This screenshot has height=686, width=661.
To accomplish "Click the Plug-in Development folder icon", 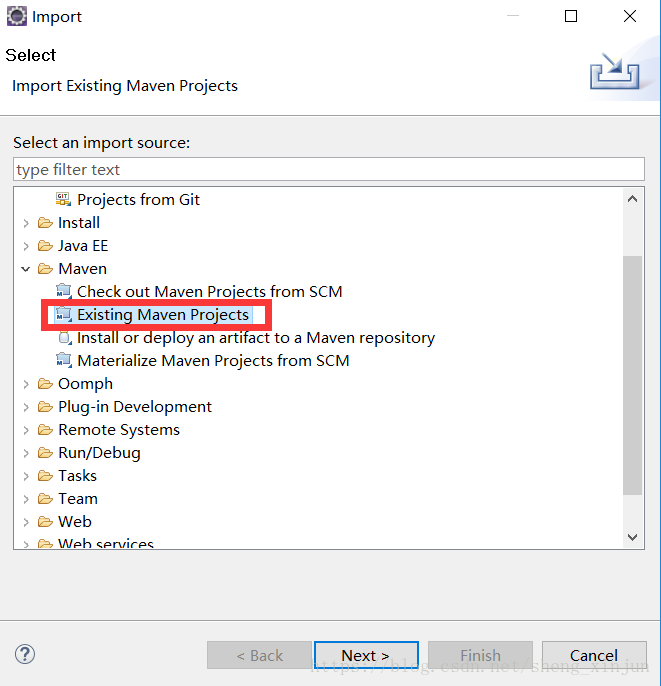I will point(45,407).
